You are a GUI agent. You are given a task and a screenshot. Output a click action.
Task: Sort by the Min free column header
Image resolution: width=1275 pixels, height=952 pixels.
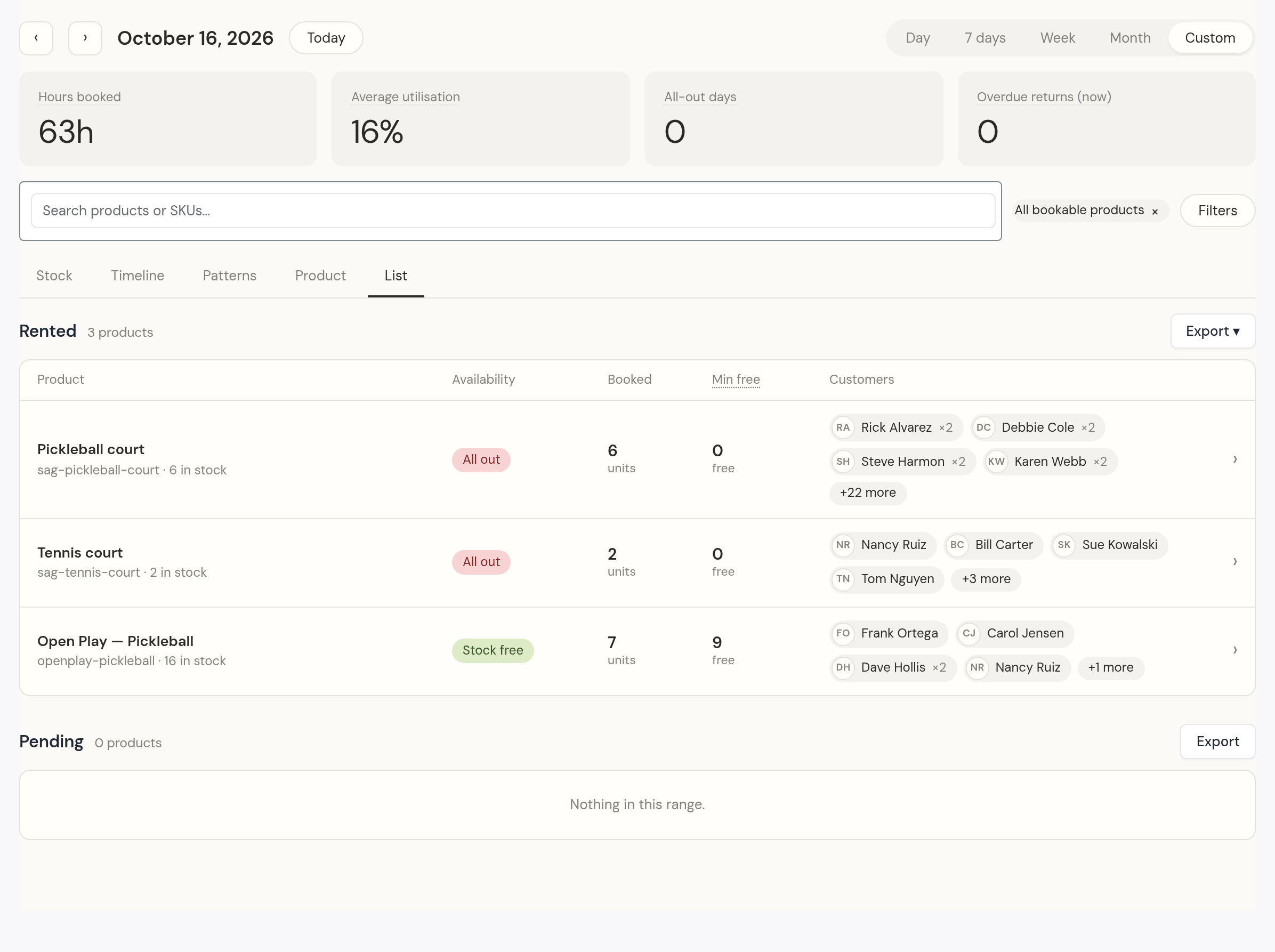coord(736,380)
